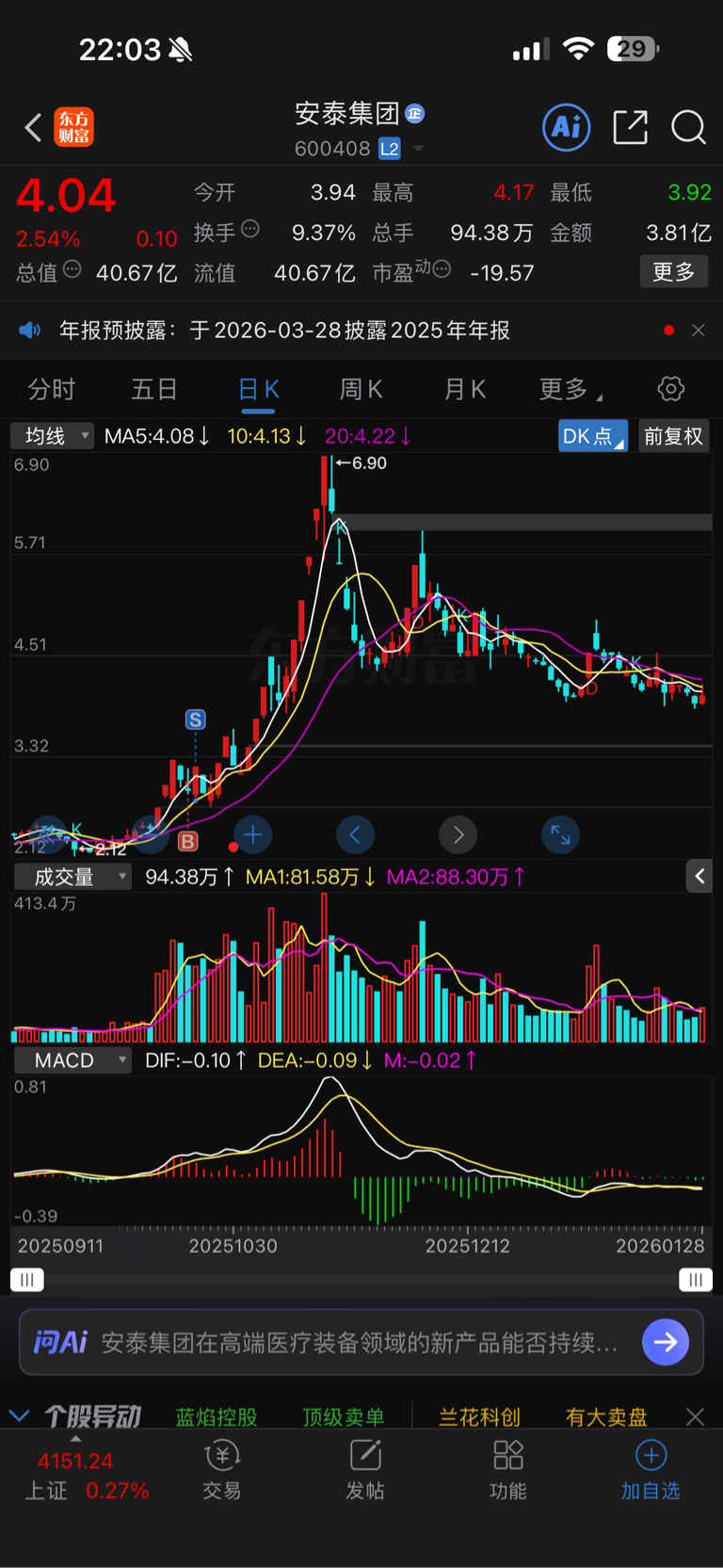
Task: Tap the S sell signal marker
Action: coord(195,720)
